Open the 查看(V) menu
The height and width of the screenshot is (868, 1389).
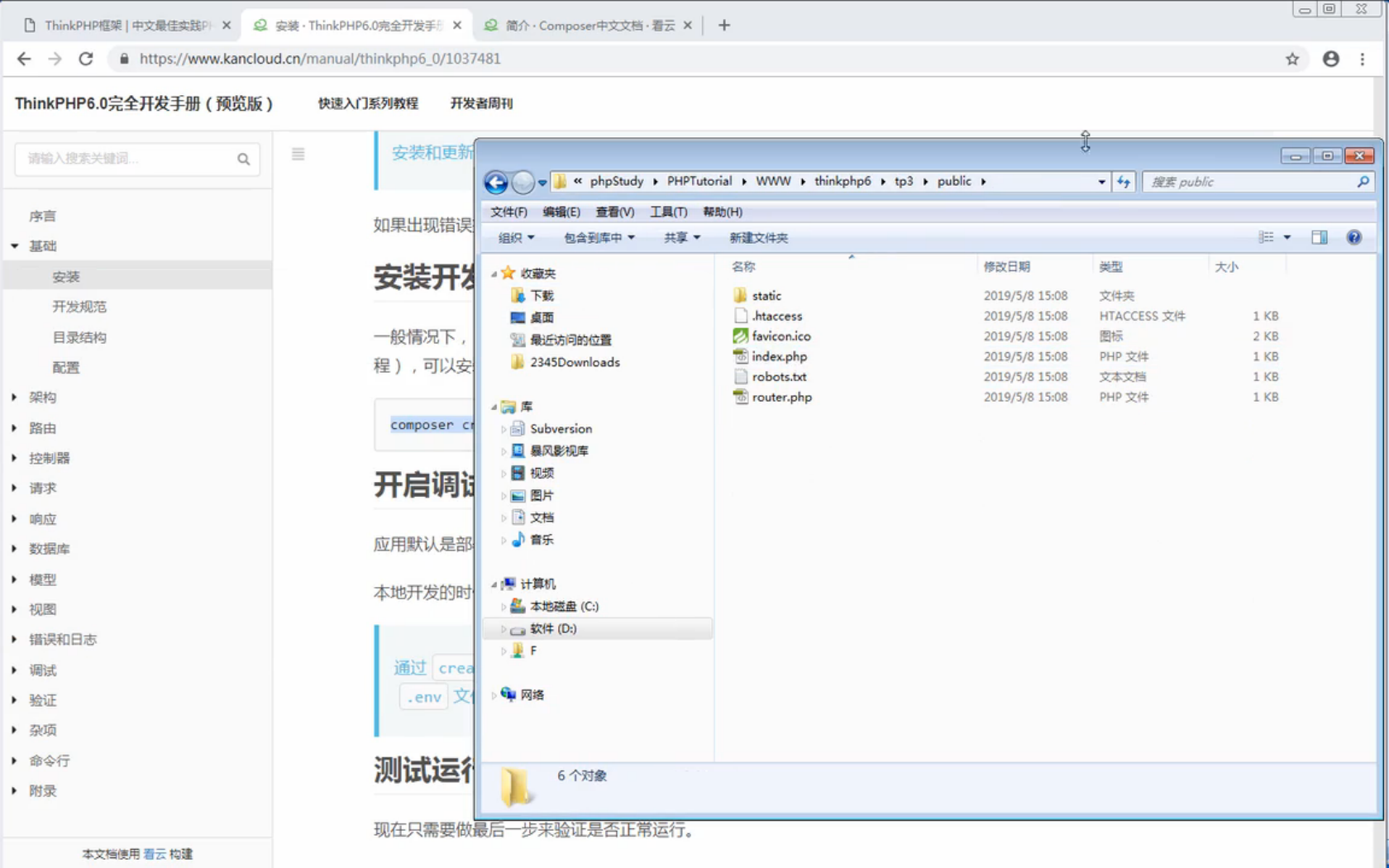615,212
